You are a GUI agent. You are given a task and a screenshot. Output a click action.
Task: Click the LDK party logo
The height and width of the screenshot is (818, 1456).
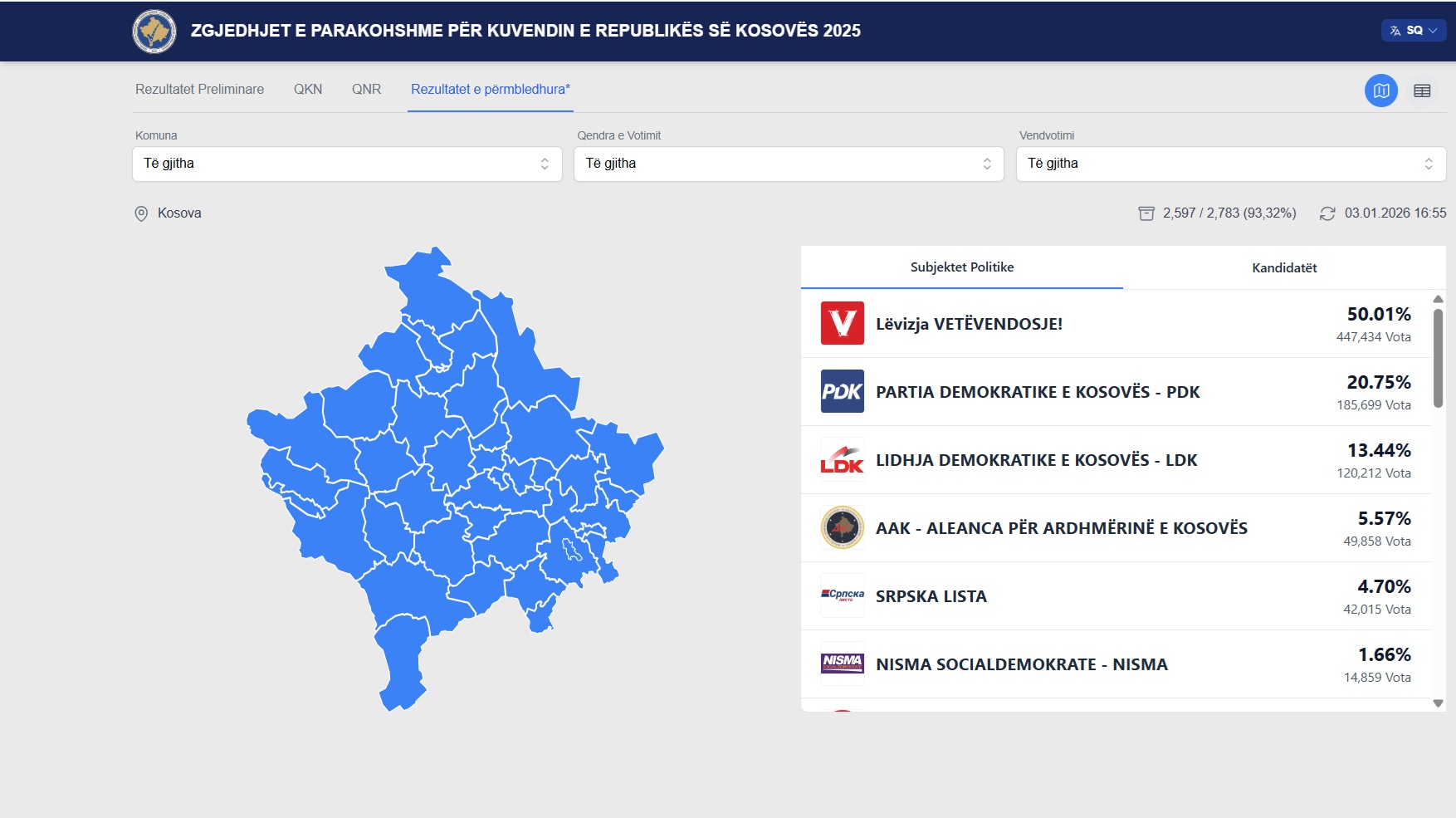pos(842,459)
